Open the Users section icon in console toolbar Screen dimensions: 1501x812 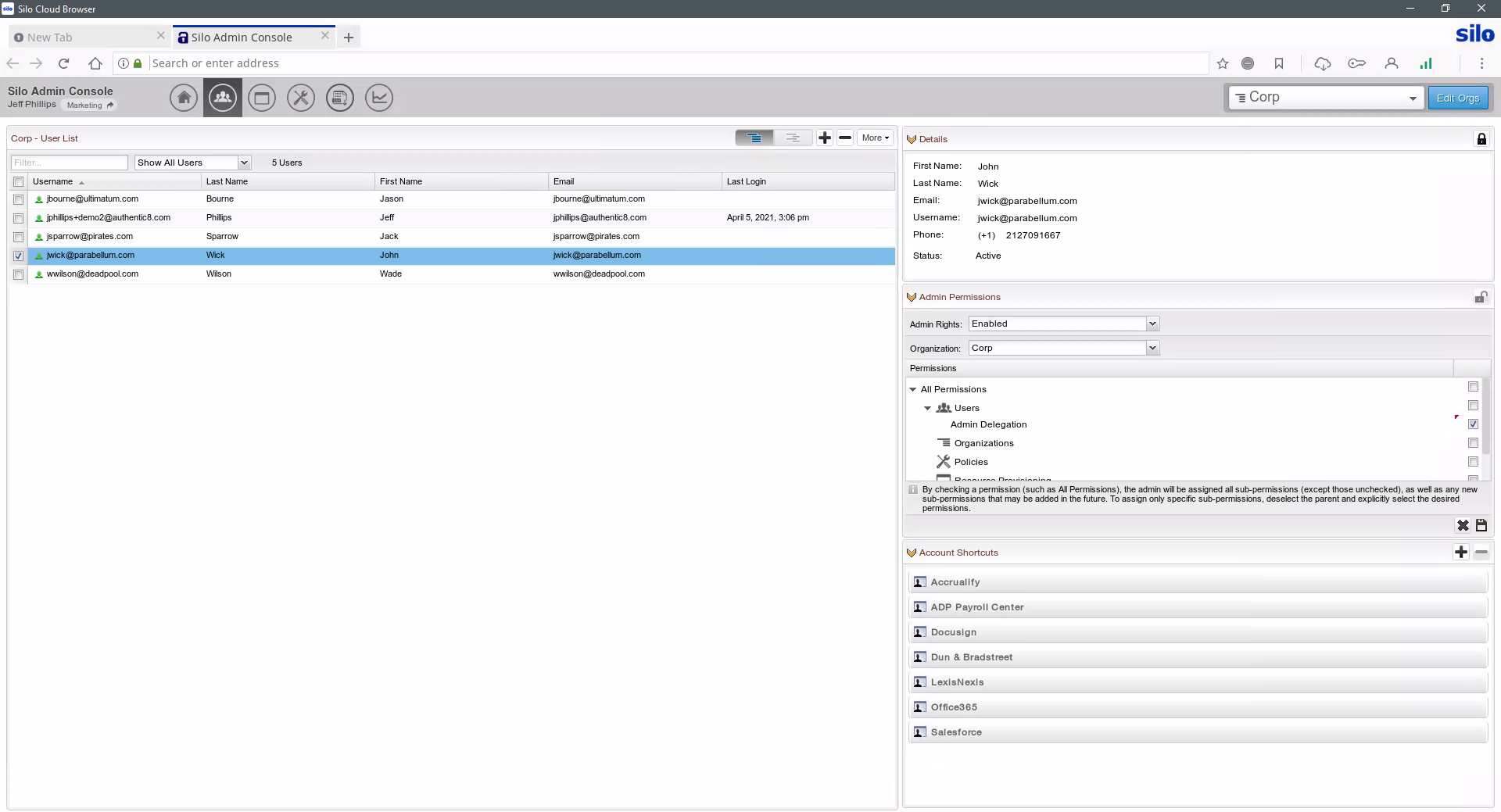223,98
